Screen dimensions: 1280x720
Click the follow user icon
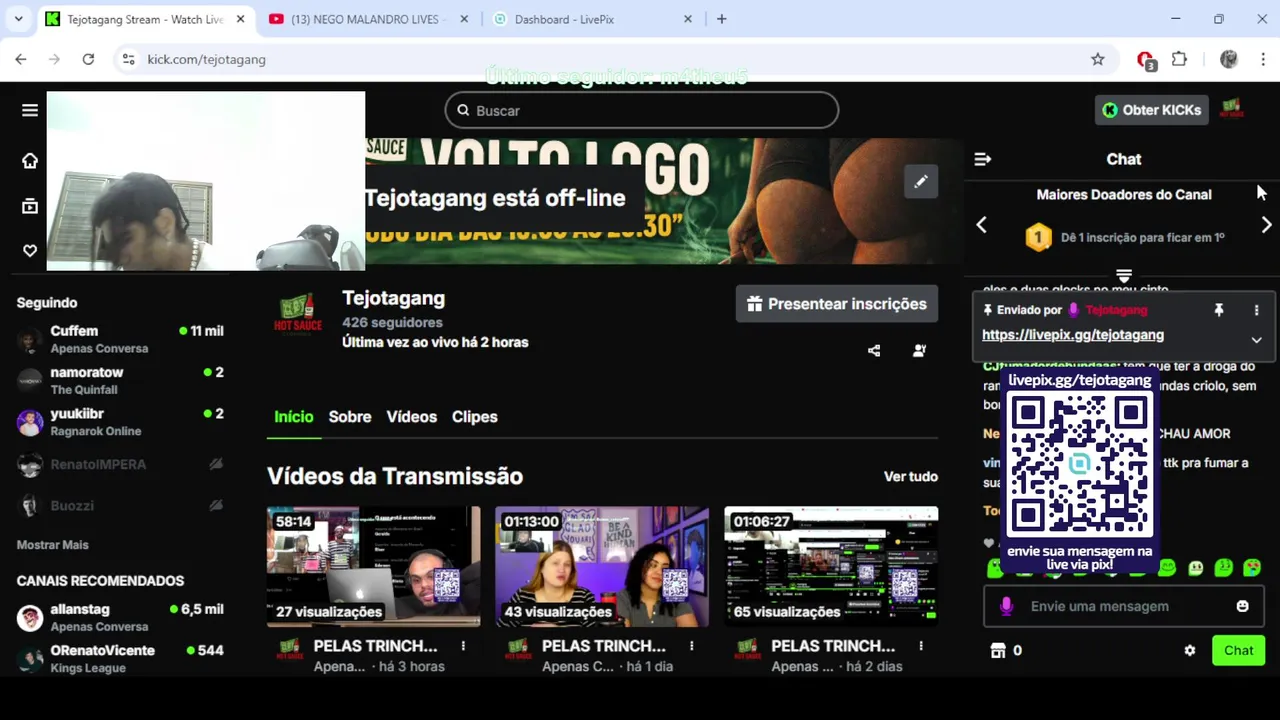pos(919,351)
